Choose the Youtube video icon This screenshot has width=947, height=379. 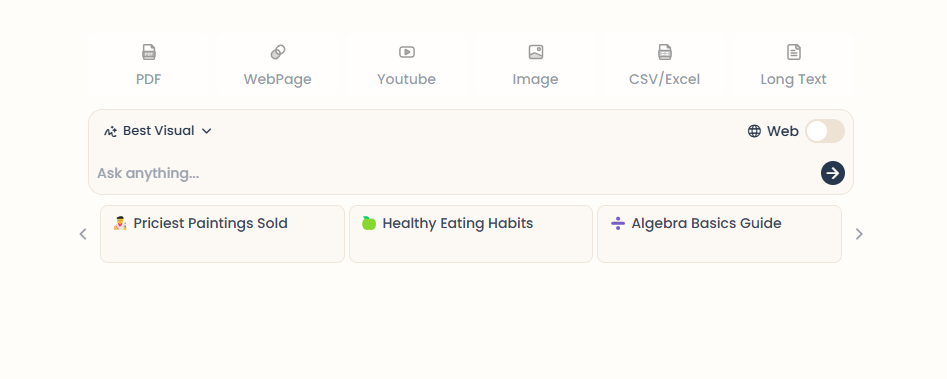pos(406,52)
